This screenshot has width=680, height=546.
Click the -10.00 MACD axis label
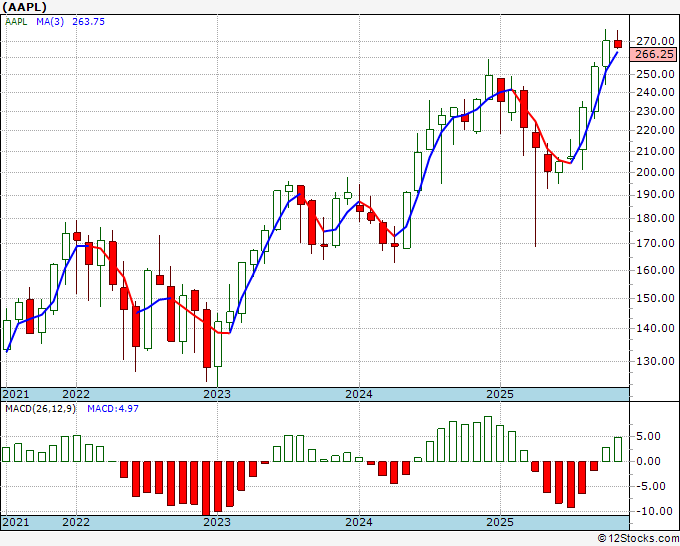pyautogui.click(x=655, y=511)
